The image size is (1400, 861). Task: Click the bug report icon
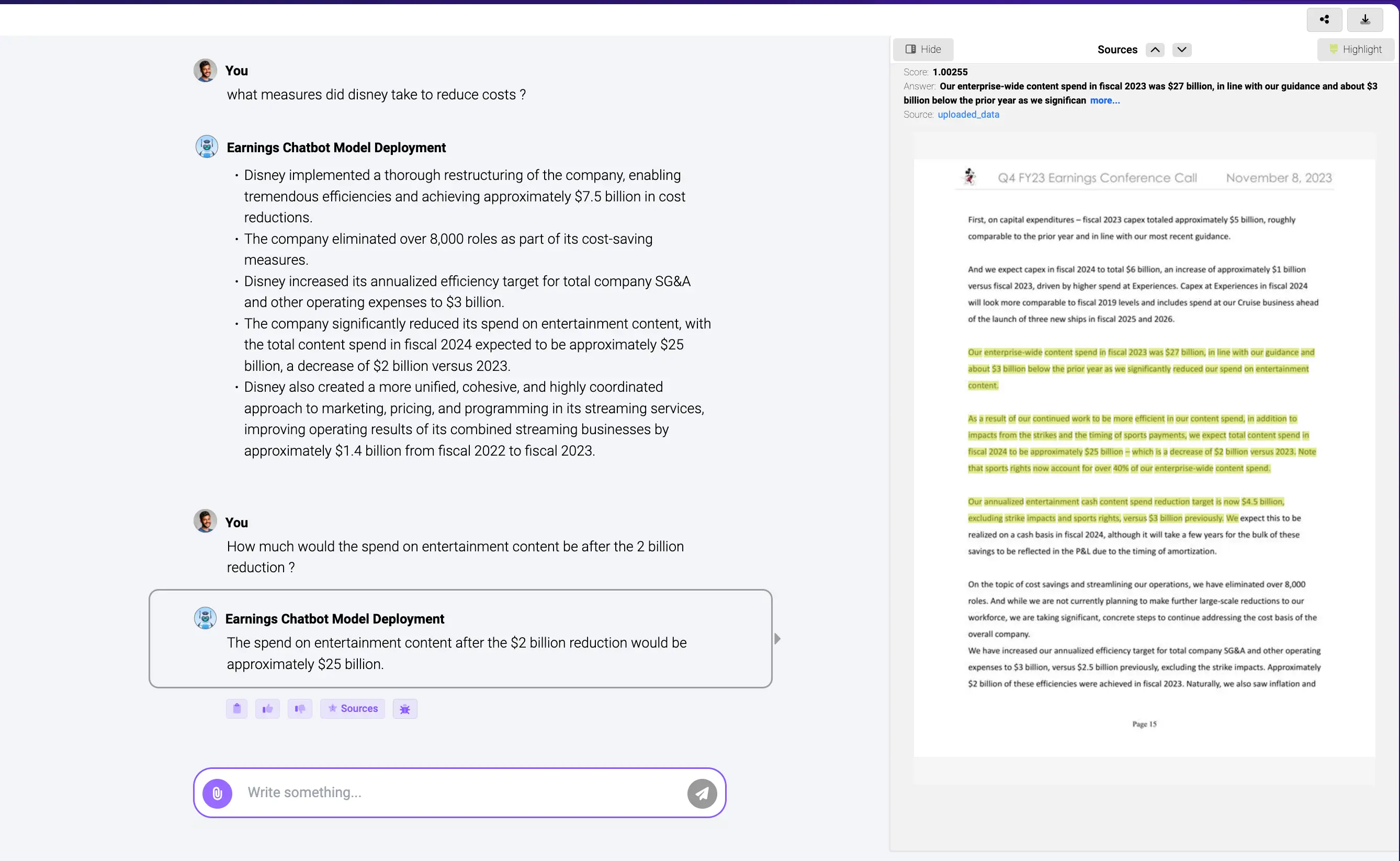coord(405,708)
